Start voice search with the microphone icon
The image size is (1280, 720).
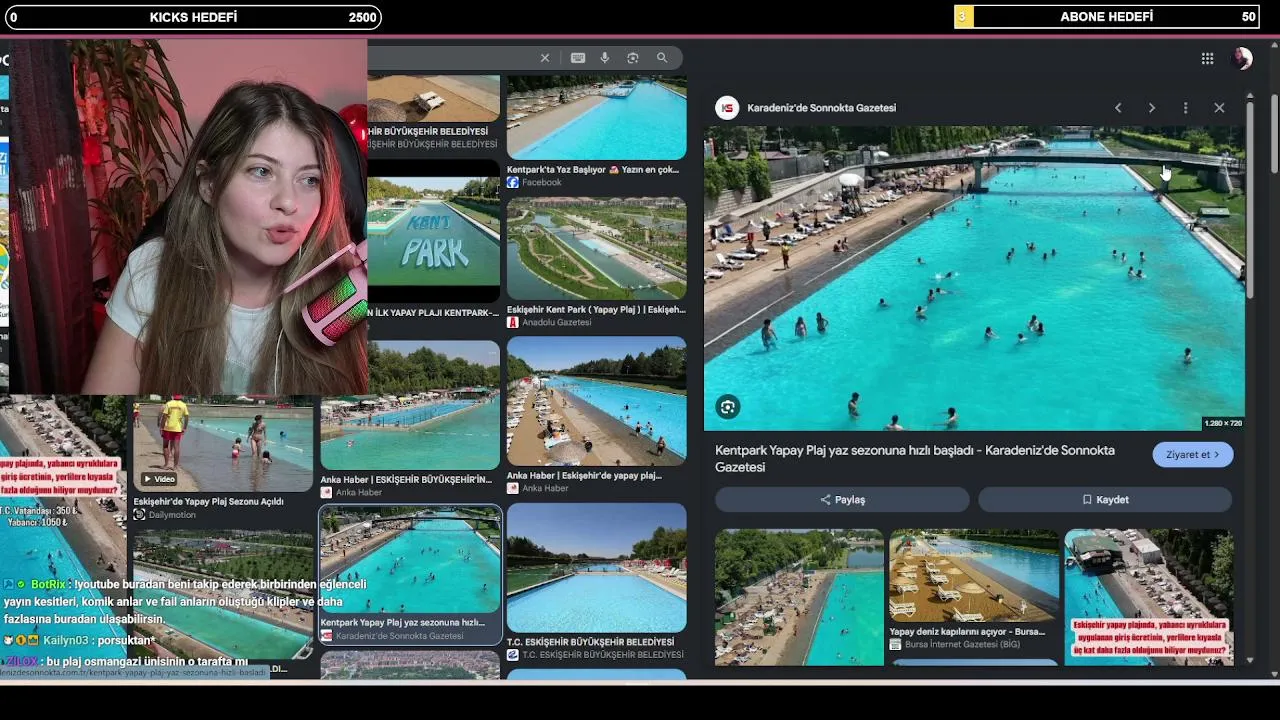(x=605, y=58)
